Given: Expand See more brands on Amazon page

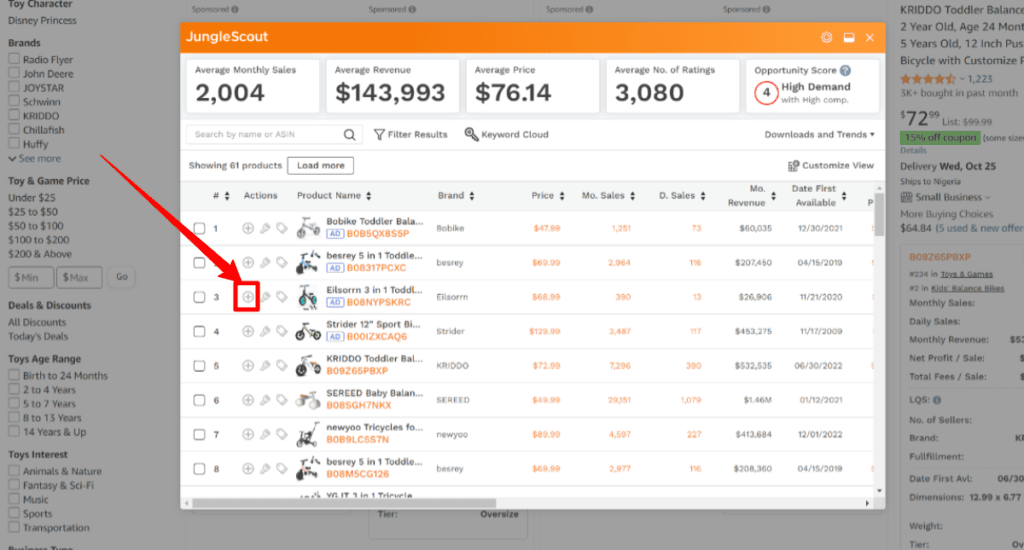Looking at the screenshot, I should tap(35, 159).
